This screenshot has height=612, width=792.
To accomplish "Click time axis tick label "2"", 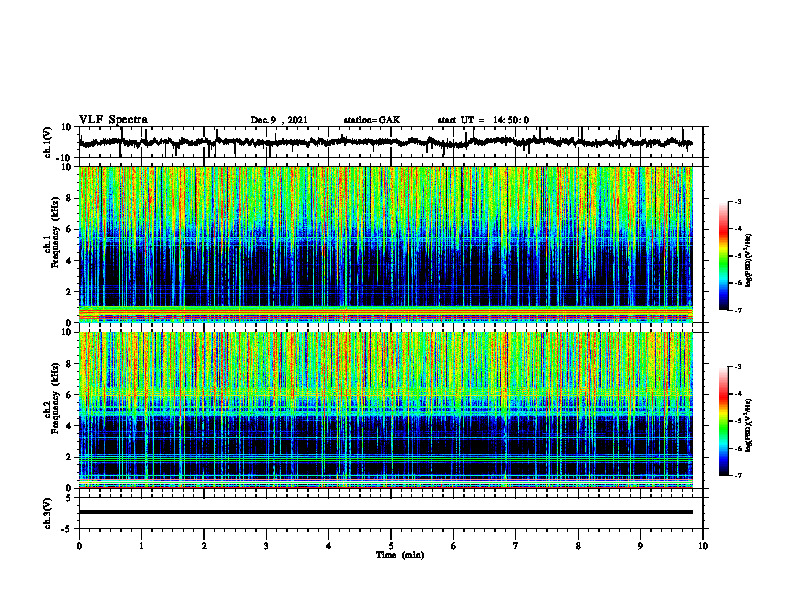I will pos(204,546).
